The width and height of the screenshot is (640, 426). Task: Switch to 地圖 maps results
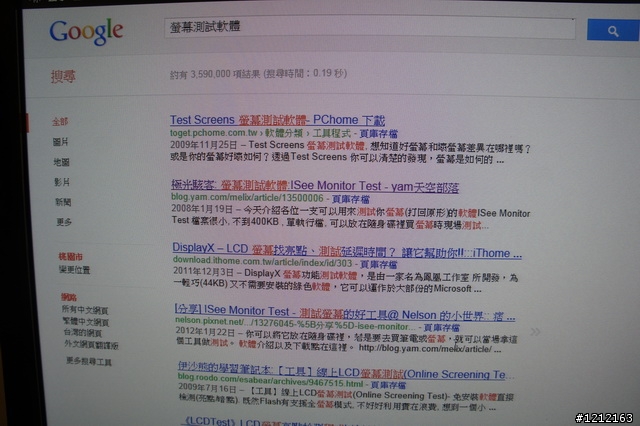coord(61,162)
